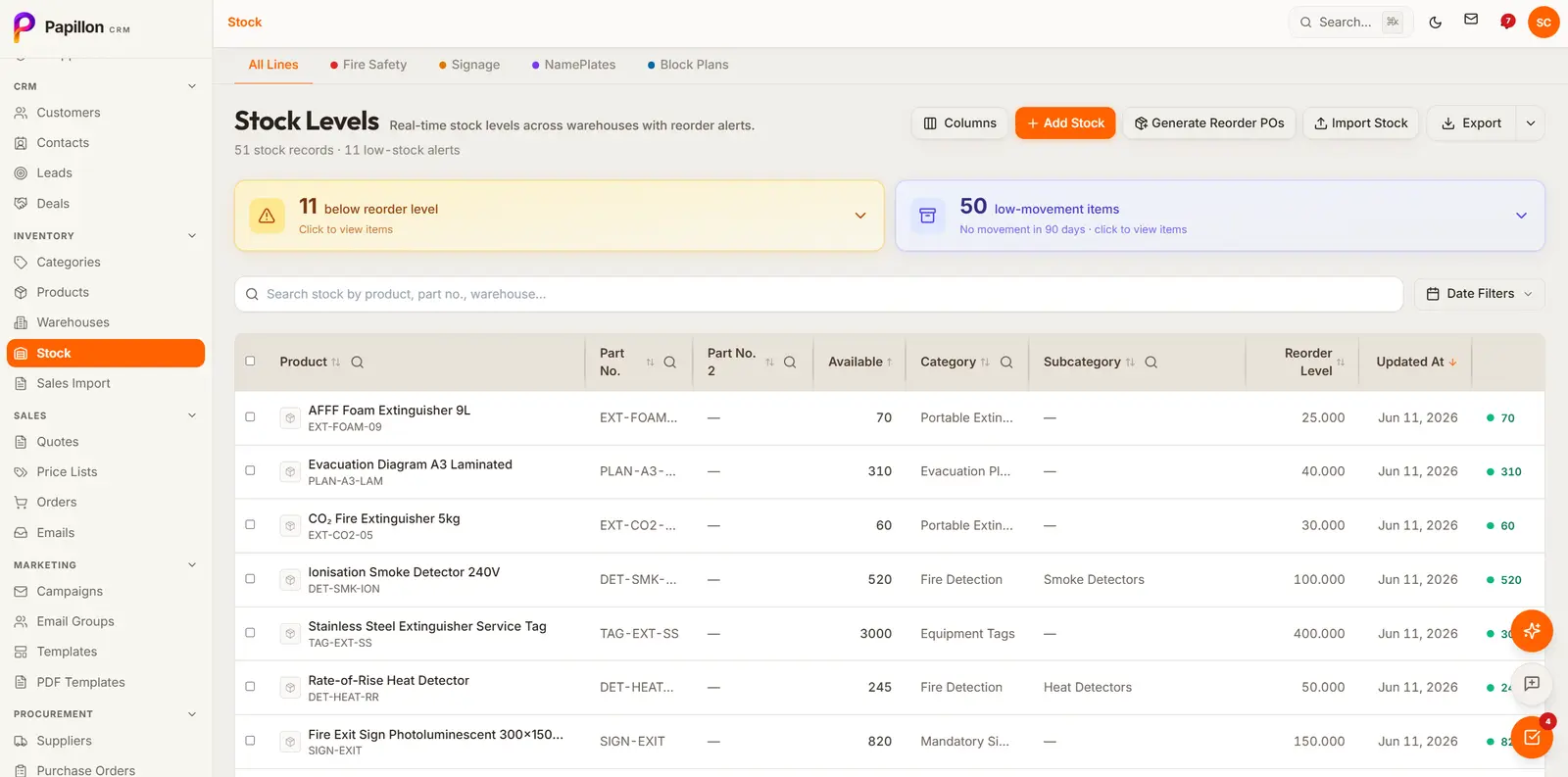
Task: Open the tasks checklist floating button
Action: tap(1532, 738)
